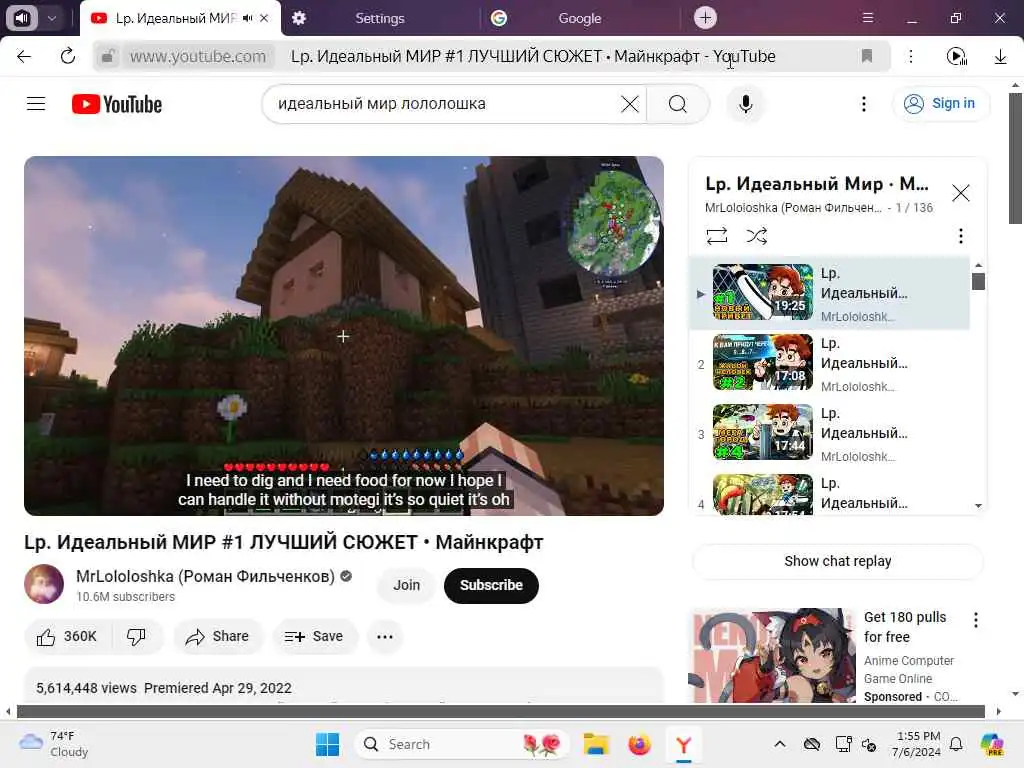Go to YouTube home via logo
The image size is (1024, 768).
(117, 104)
